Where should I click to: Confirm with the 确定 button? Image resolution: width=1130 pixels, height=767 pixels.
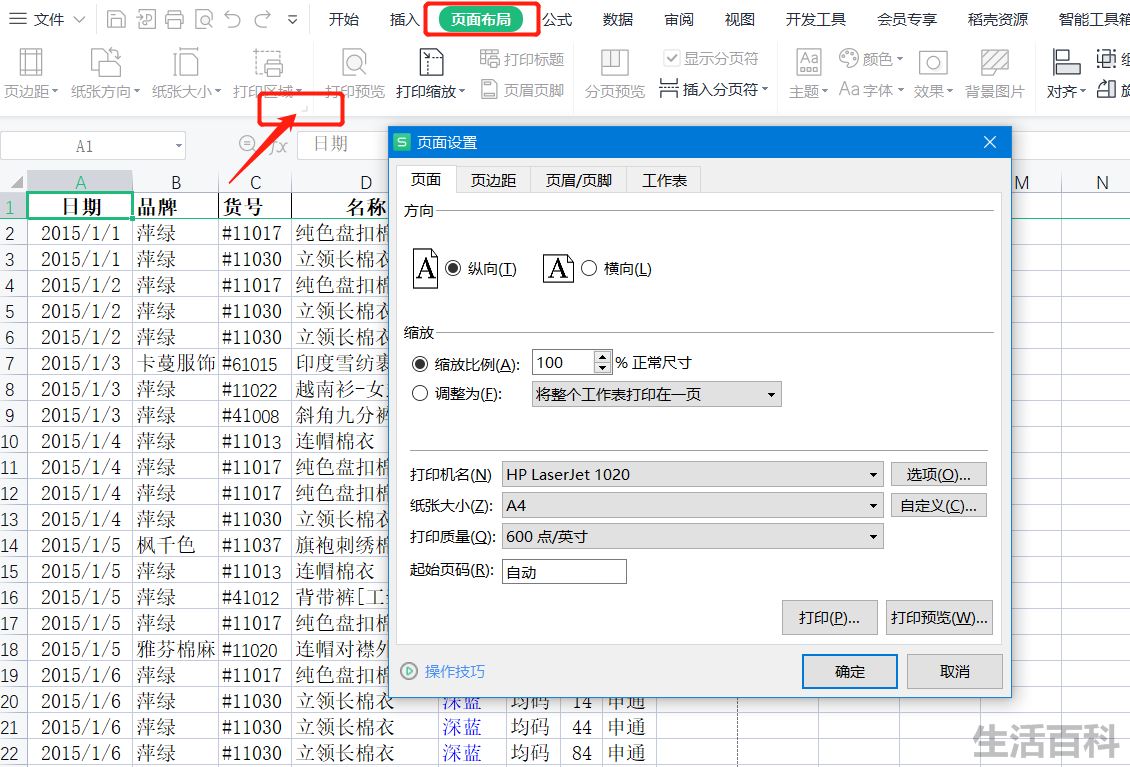pyautogui.click(x=850, y=671)
